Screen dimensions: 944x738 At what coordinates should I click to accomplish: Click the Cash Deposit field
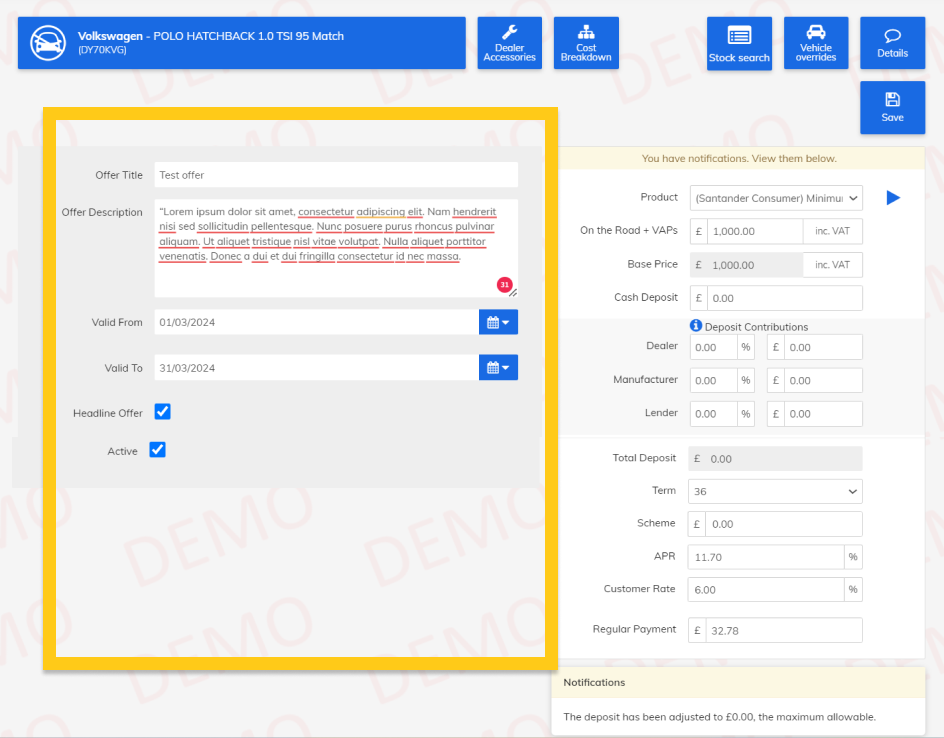point(784,298)
